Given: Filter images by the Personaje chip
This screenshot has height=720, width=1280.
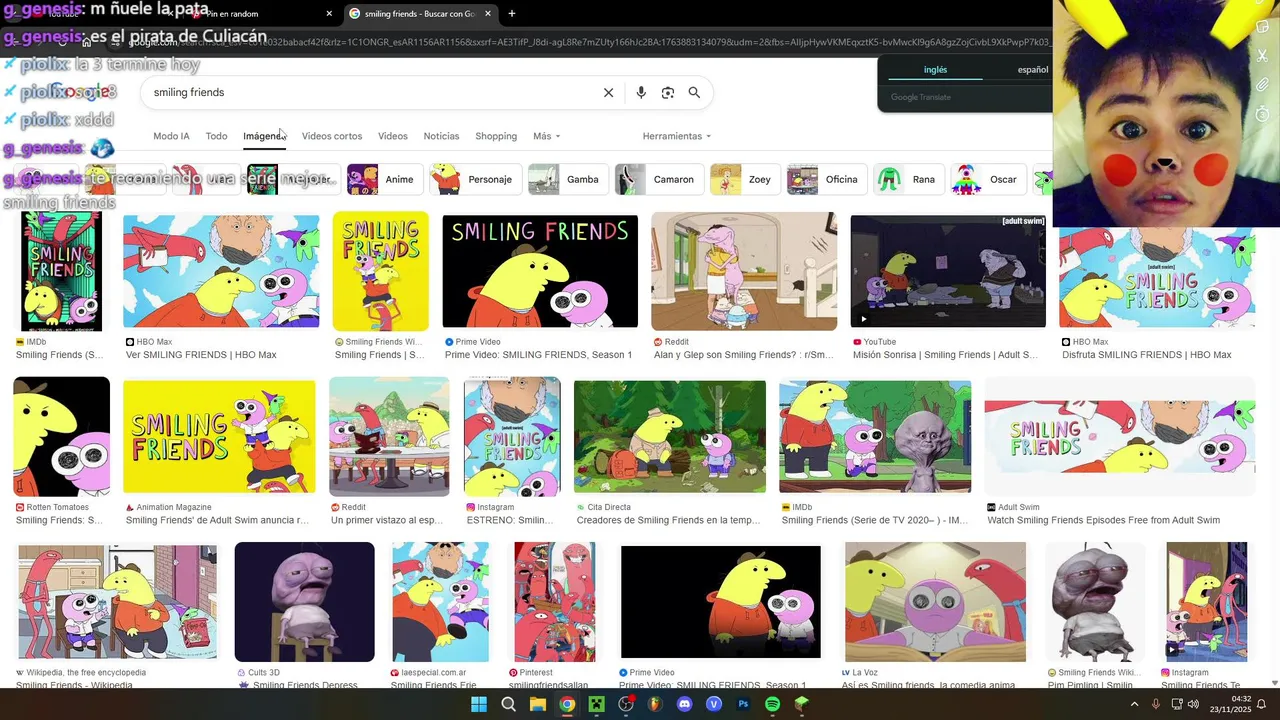Looking at the screenshot, I should coord(476,180).
